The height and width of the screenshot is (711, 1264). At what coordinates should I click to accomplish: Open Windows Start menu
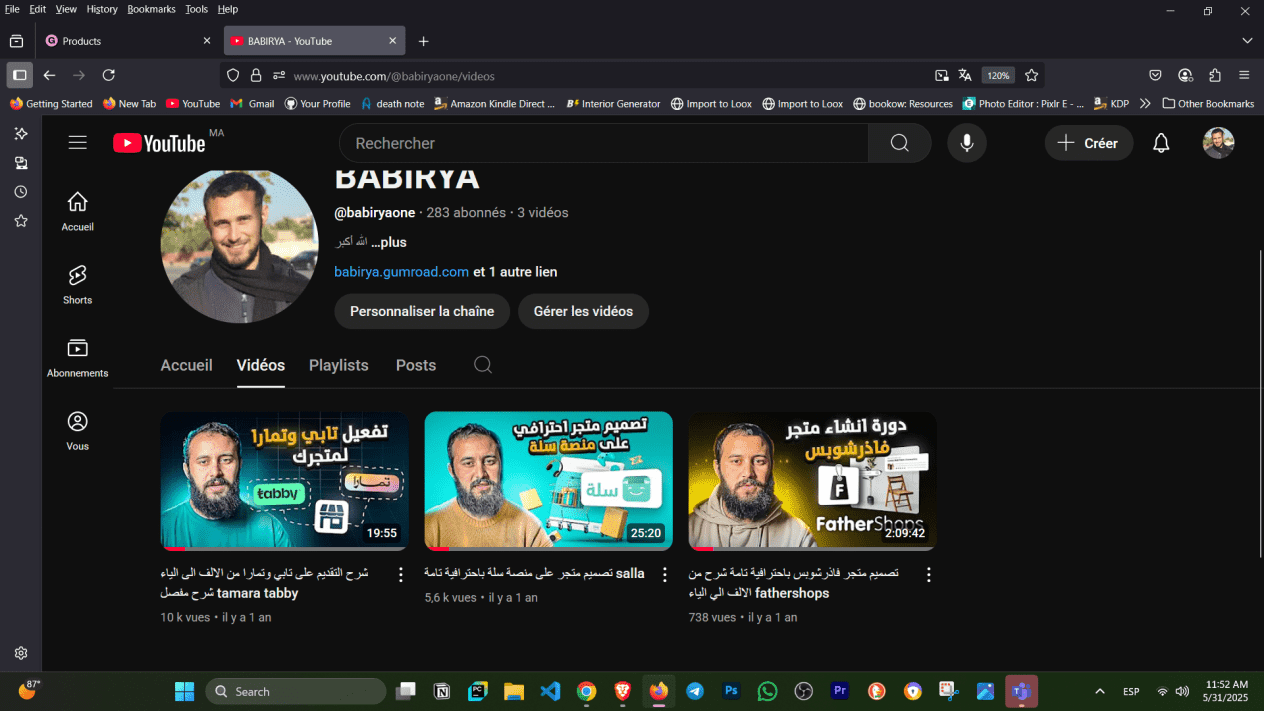[x=185, y=691]
